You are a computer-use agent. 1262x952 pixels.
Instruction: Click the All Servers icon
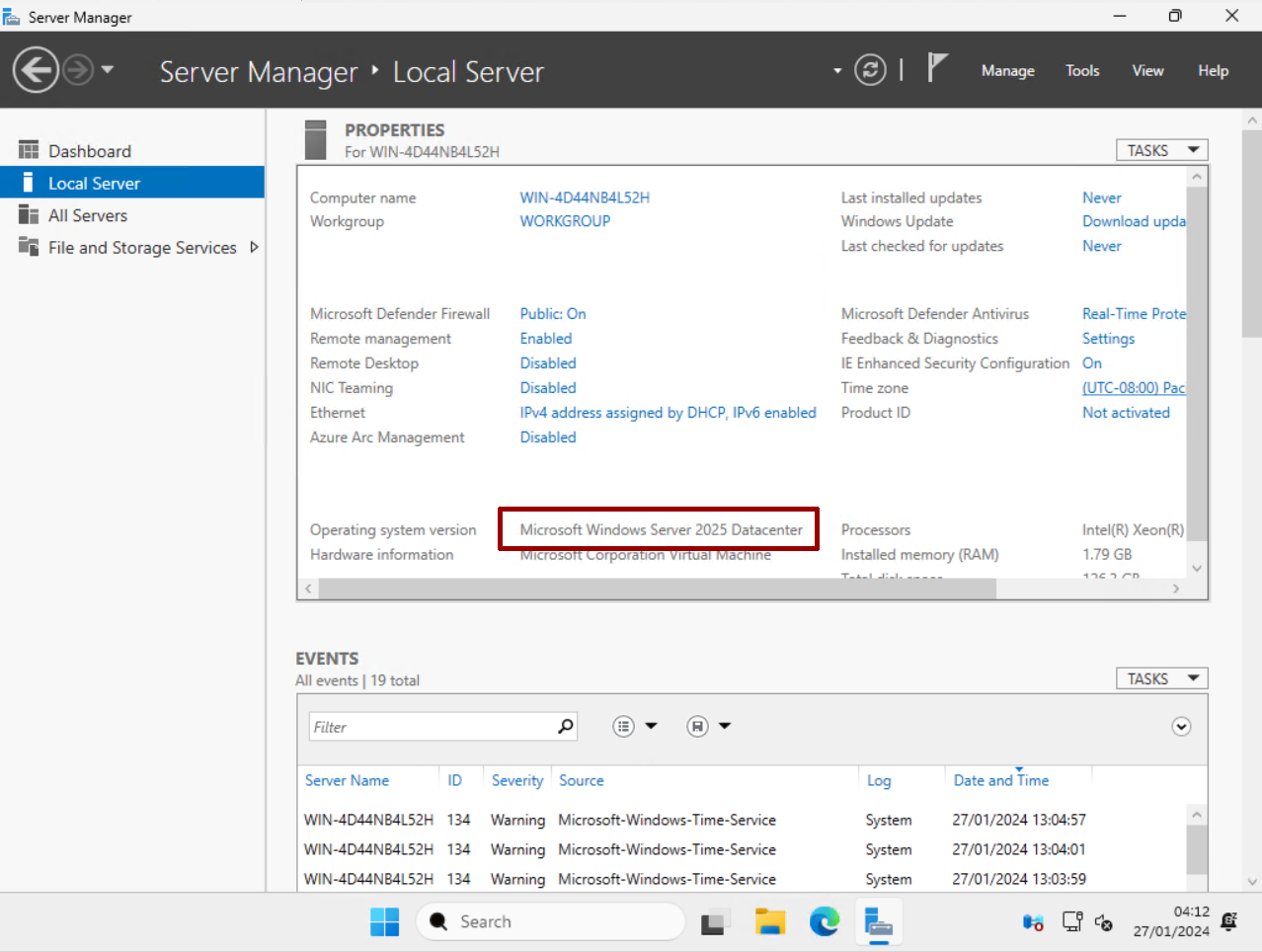point(29,214)
